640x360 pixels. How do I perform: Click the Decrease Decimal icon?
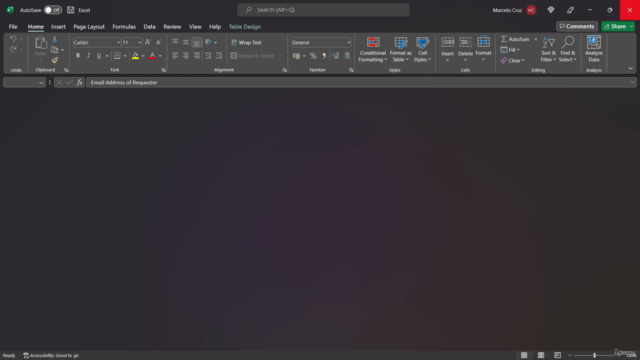click(x=347, y=56)
